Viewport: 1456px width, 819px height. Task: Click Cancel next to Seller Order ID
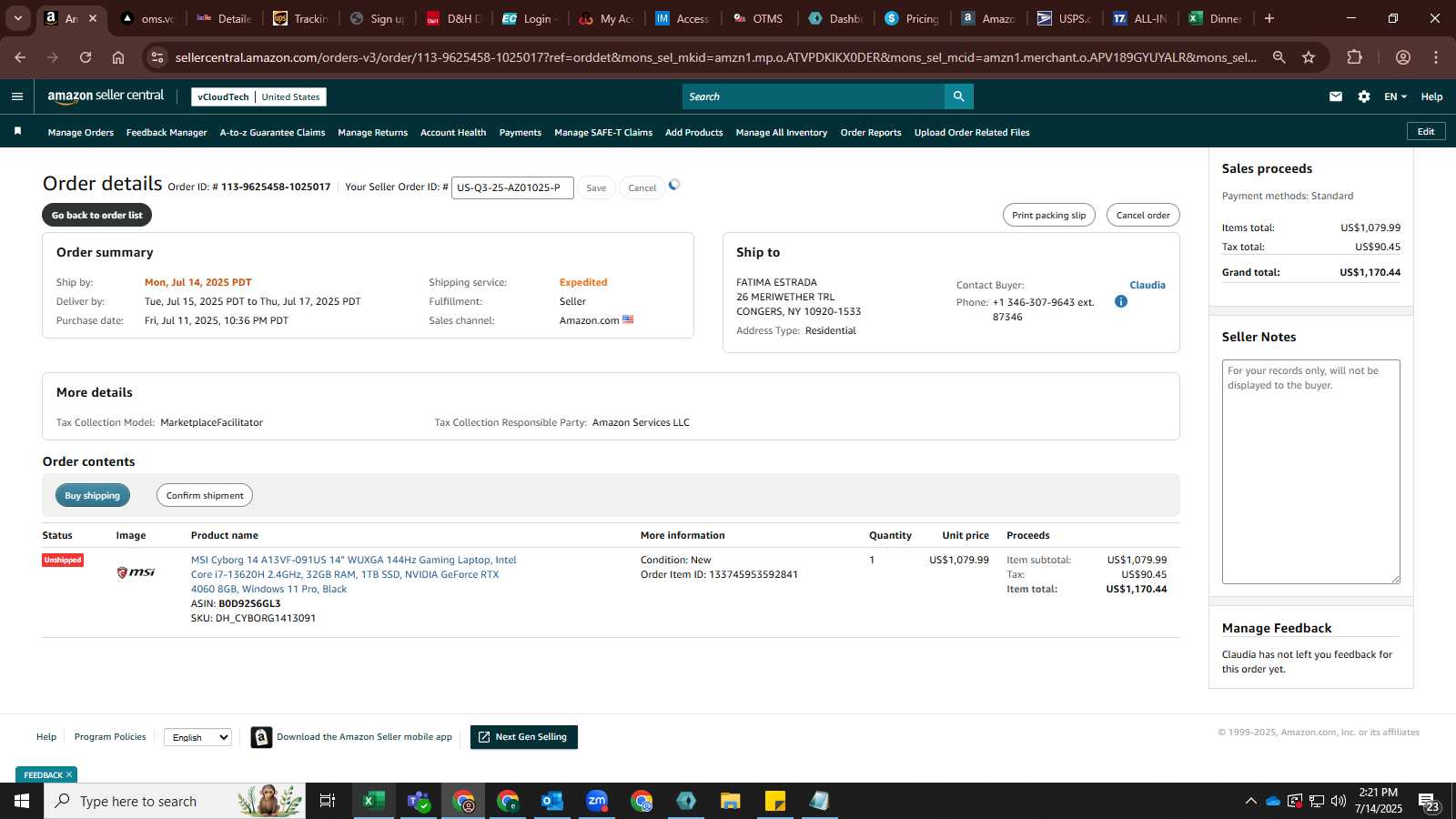642,187
